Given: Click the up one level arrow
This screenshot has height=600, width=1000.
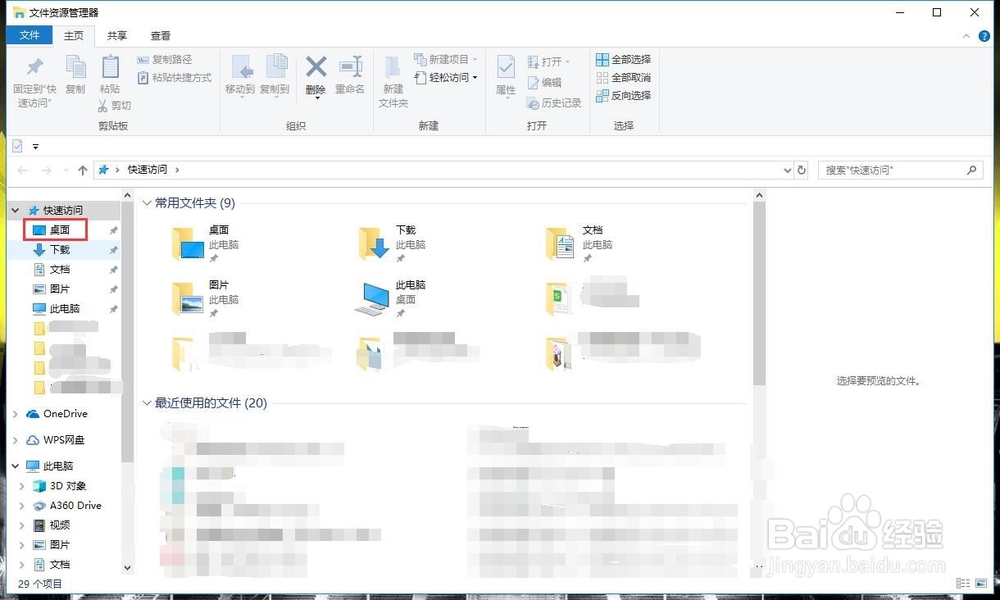Looking at the screenshot, I should (x=82, y=170).
